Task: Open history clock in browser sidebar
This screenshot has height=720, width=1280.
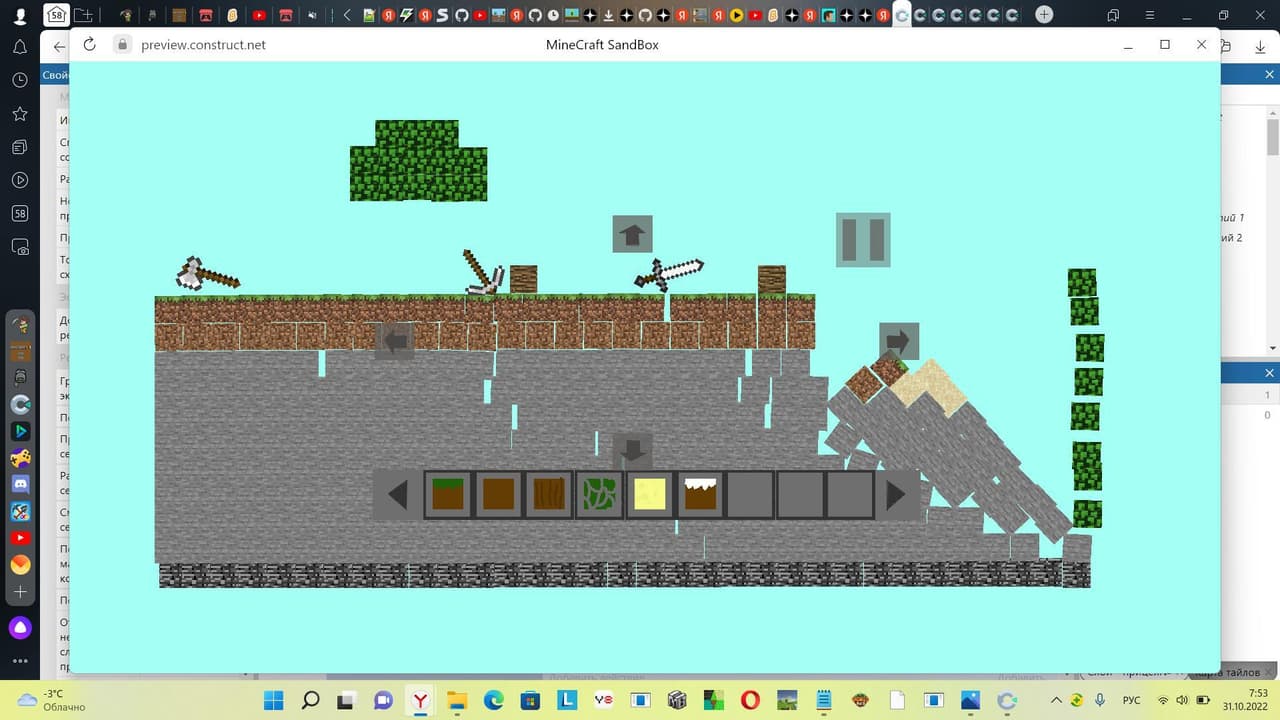Action: point(19,80)
